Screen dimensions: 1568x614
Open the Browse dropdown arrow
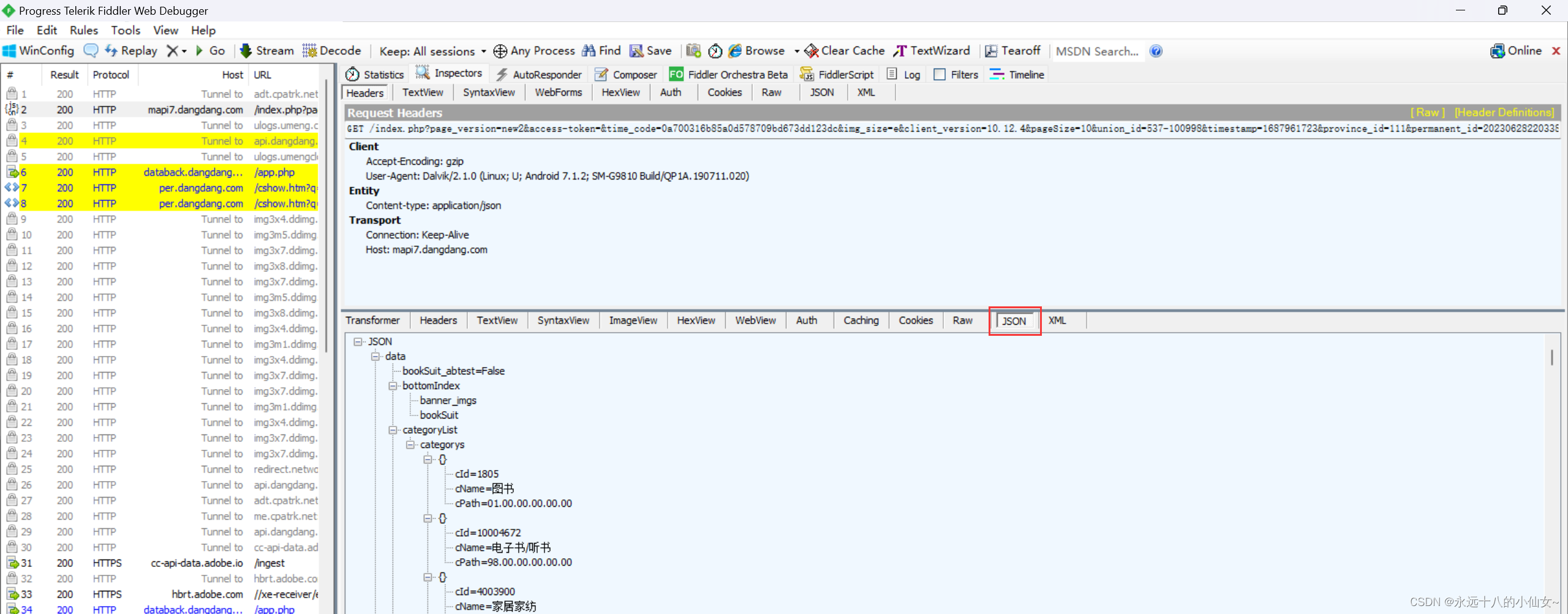(796, 51)
